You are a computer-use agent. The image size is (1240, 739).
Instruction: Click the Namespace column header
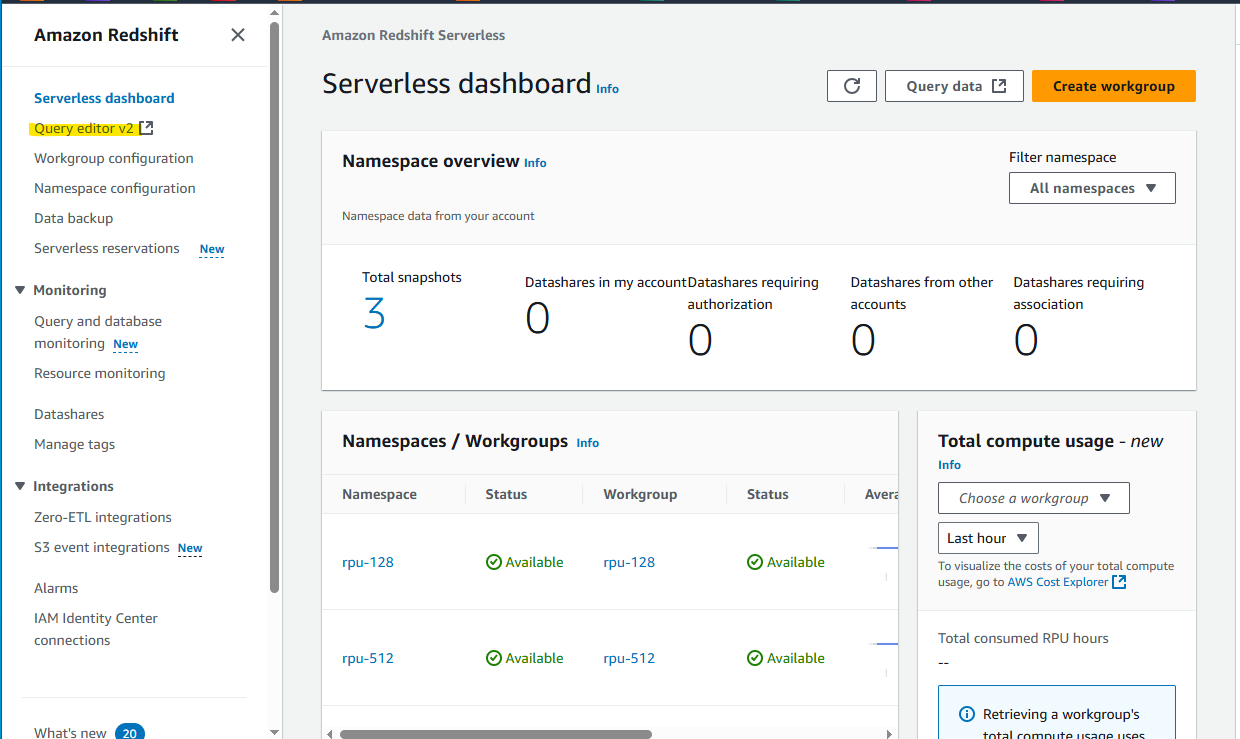(379, 494)
